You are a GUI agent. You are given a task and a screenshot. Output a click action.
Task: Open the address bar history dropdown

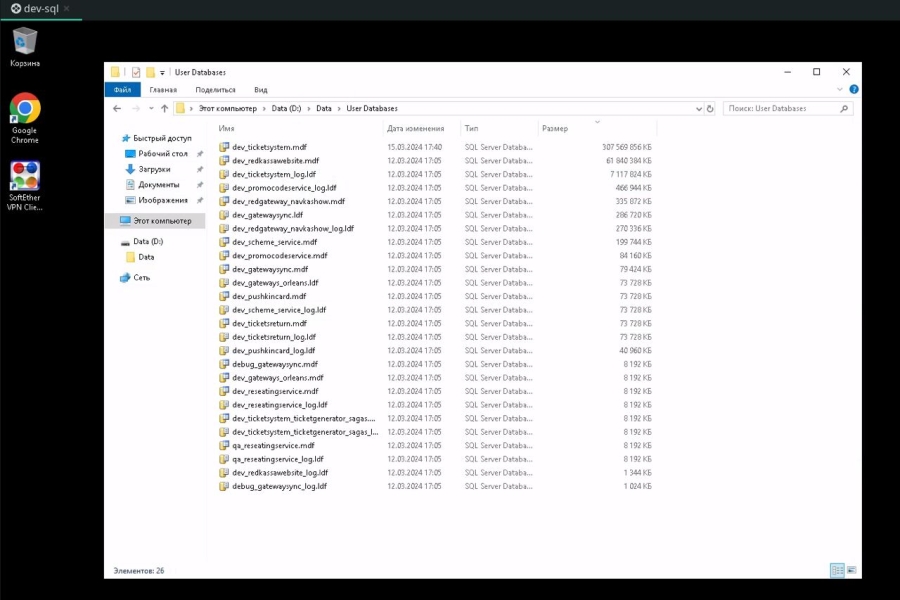click(698, 108)
